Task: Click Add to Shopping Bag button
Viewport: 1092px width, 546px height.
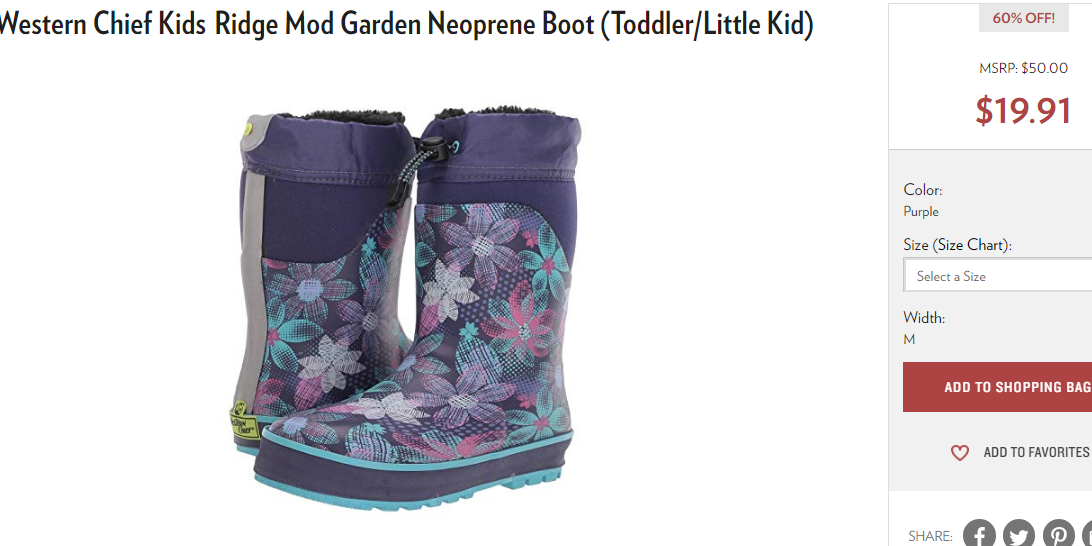Action: coord(998,387)
